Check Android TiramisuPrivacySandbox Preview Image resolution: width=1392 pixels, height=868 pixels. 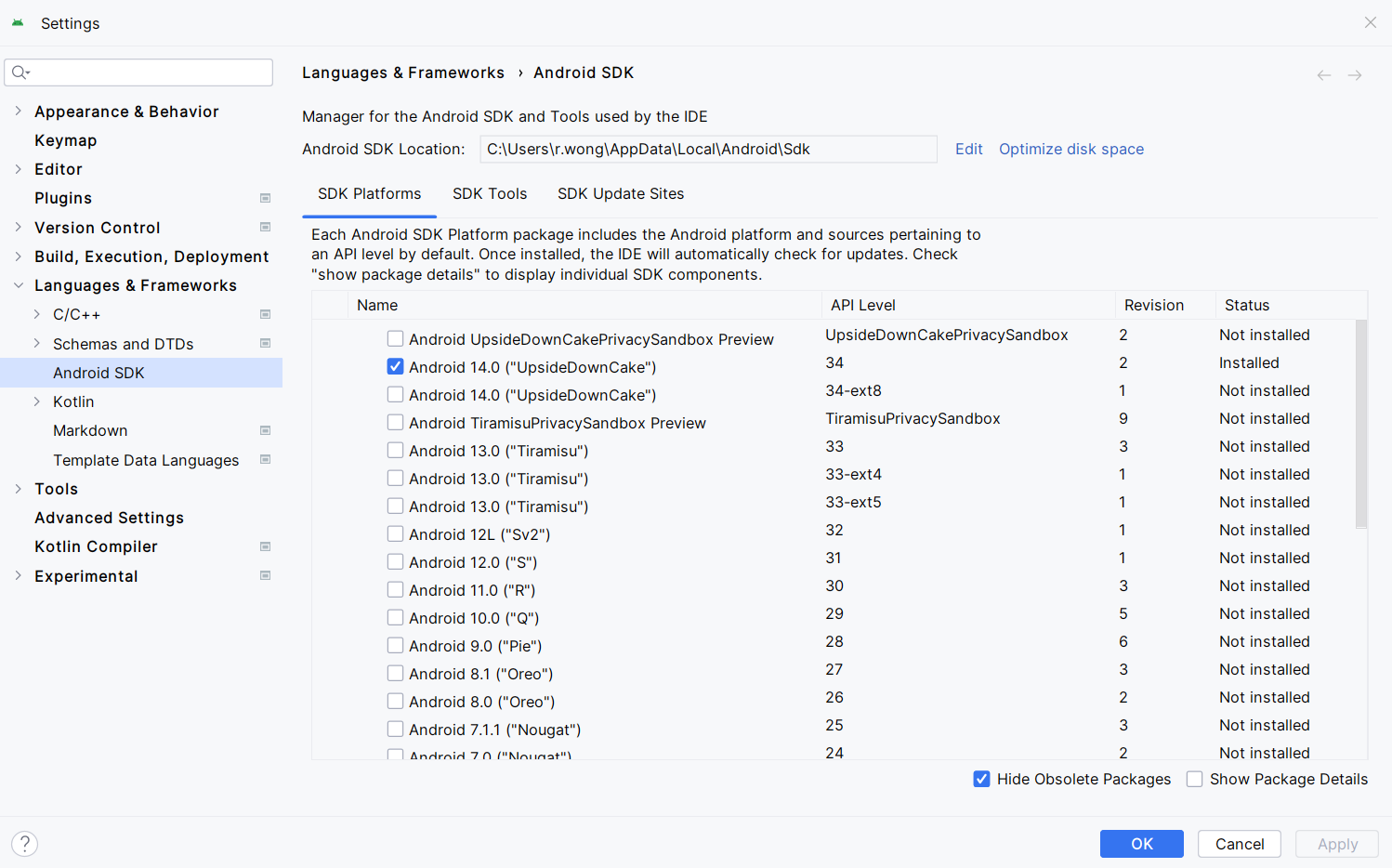pyautogui.click(x=395, y=423)
